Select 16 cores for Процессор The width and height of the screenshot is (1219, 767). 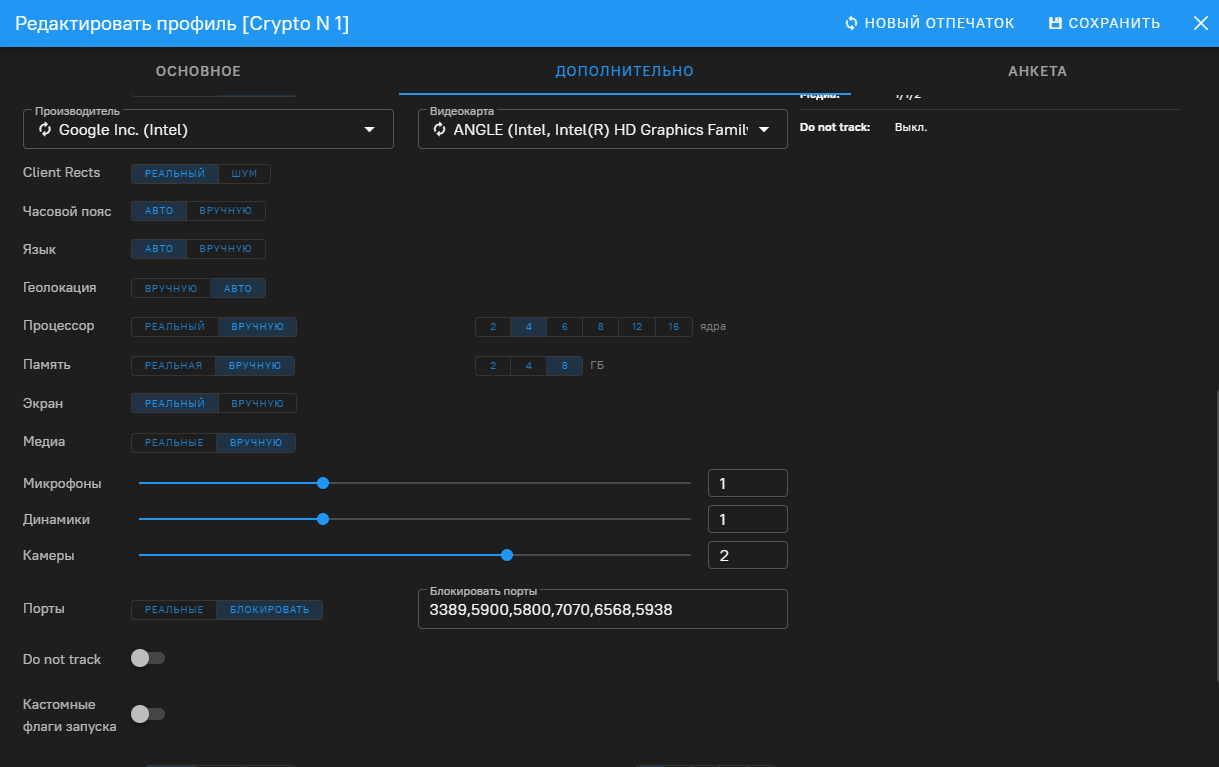pos(674,327)
